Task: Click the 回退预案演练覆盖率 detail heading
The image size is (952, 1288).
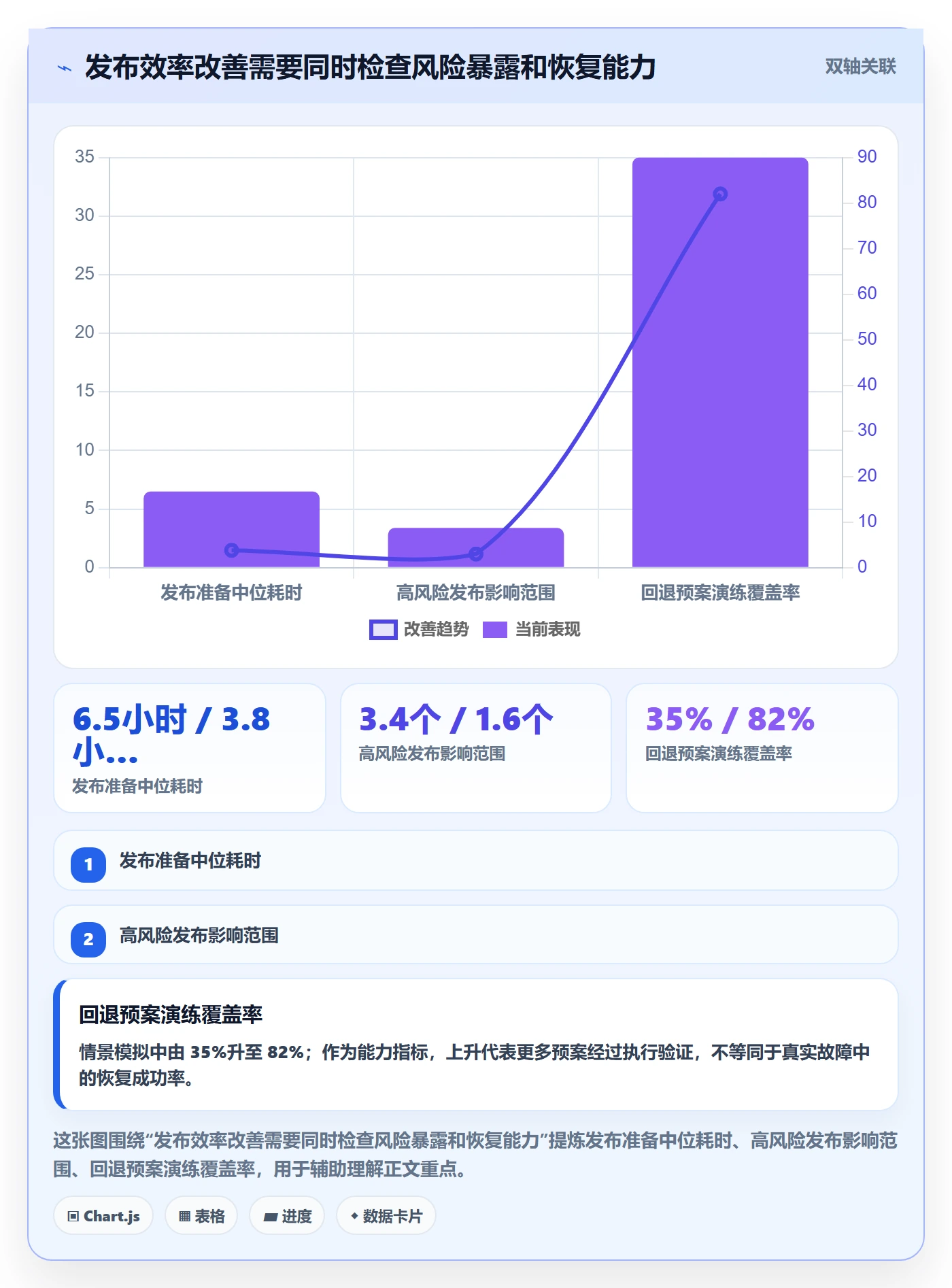Action: [x=171, y=1015]
